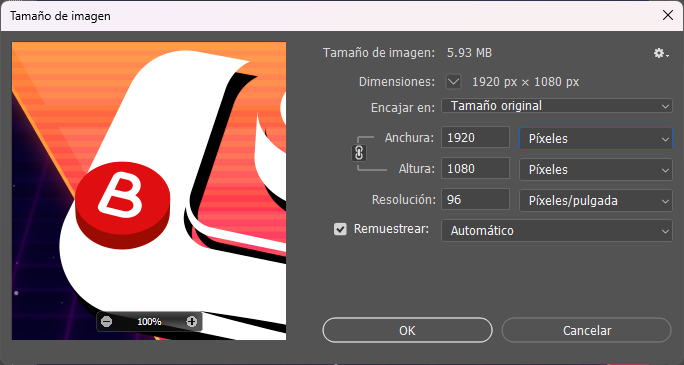Open the Anchura units Píxeles dropdown
The height and width of the screenshot is (365, 684).
pos(596,138)
